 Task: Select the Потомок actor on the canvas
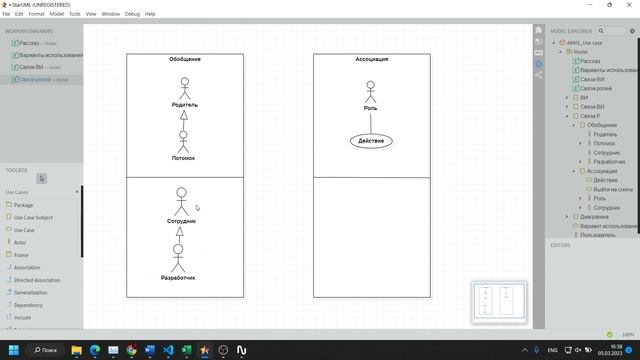coord(183,145)
